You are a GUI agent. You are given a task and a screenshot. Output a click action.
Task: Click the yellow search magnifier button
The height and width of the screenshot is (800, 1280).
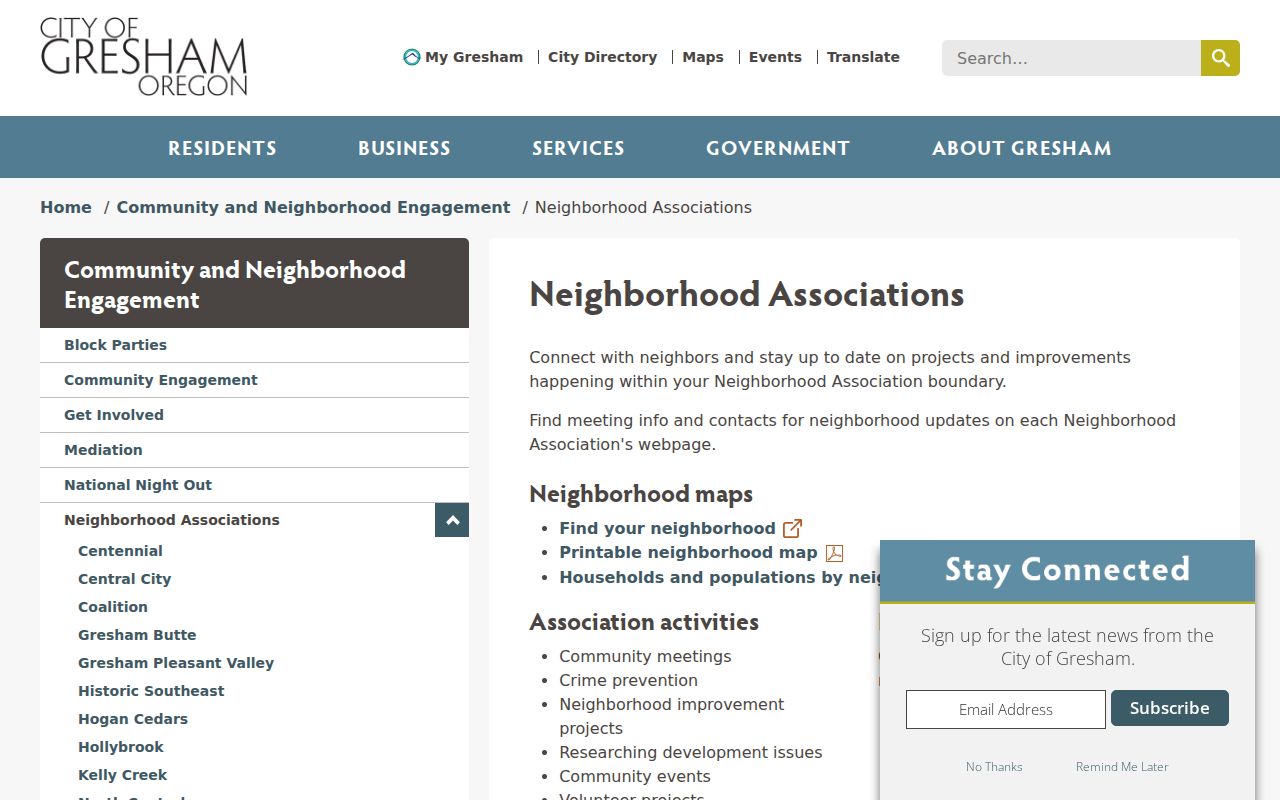(1220, 58)
